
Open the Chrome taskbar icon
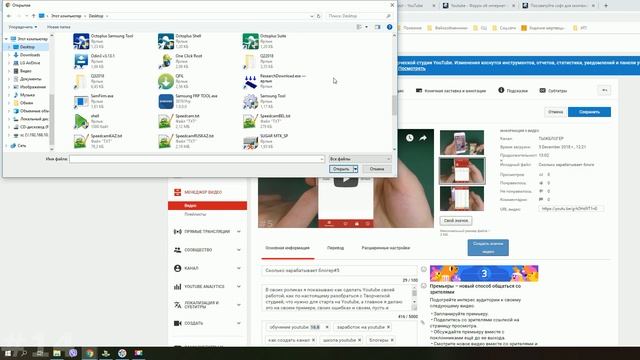click(x=89, y=353)
